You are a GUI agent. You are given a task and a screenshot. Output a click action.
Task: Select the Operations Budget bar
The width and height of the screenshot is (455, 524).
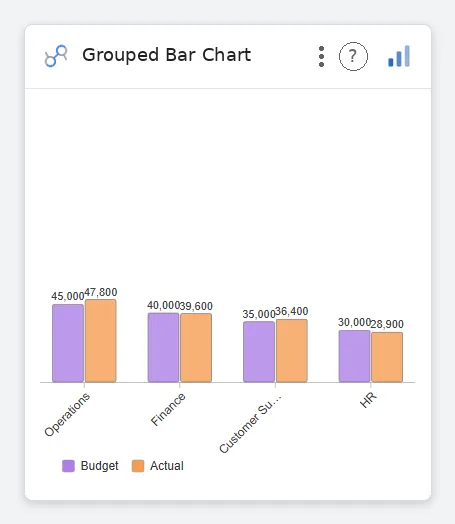pyautogui.click(x=68, y=343)
